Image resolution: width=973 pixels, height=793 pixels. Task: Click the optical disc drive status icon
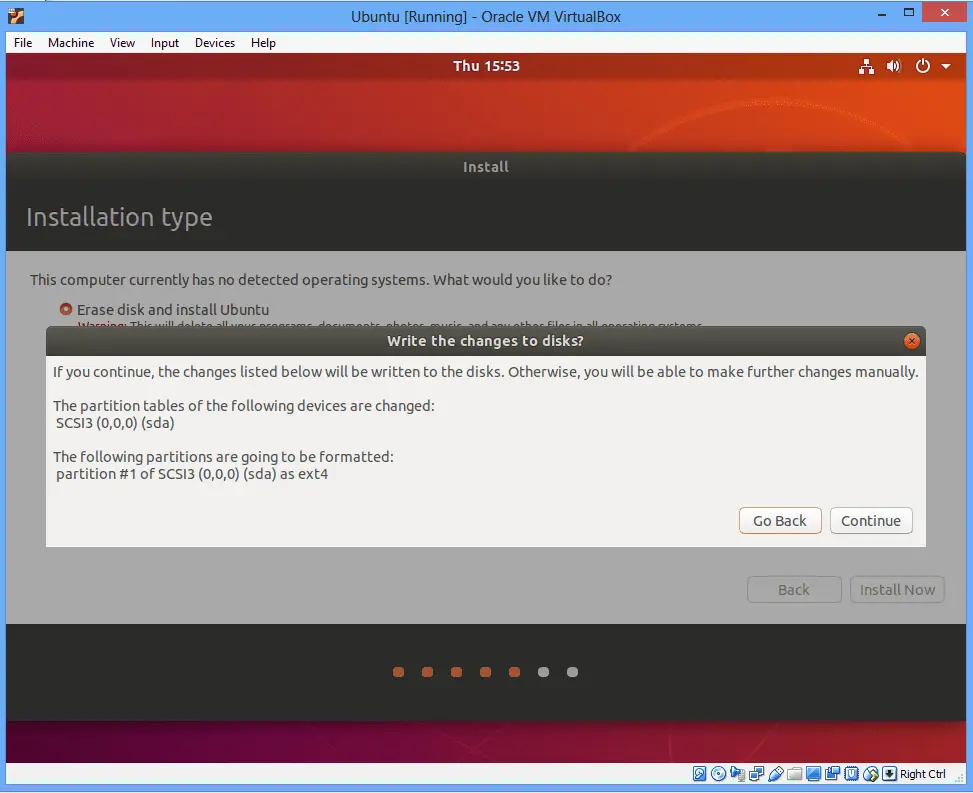(x=719, y=774)
